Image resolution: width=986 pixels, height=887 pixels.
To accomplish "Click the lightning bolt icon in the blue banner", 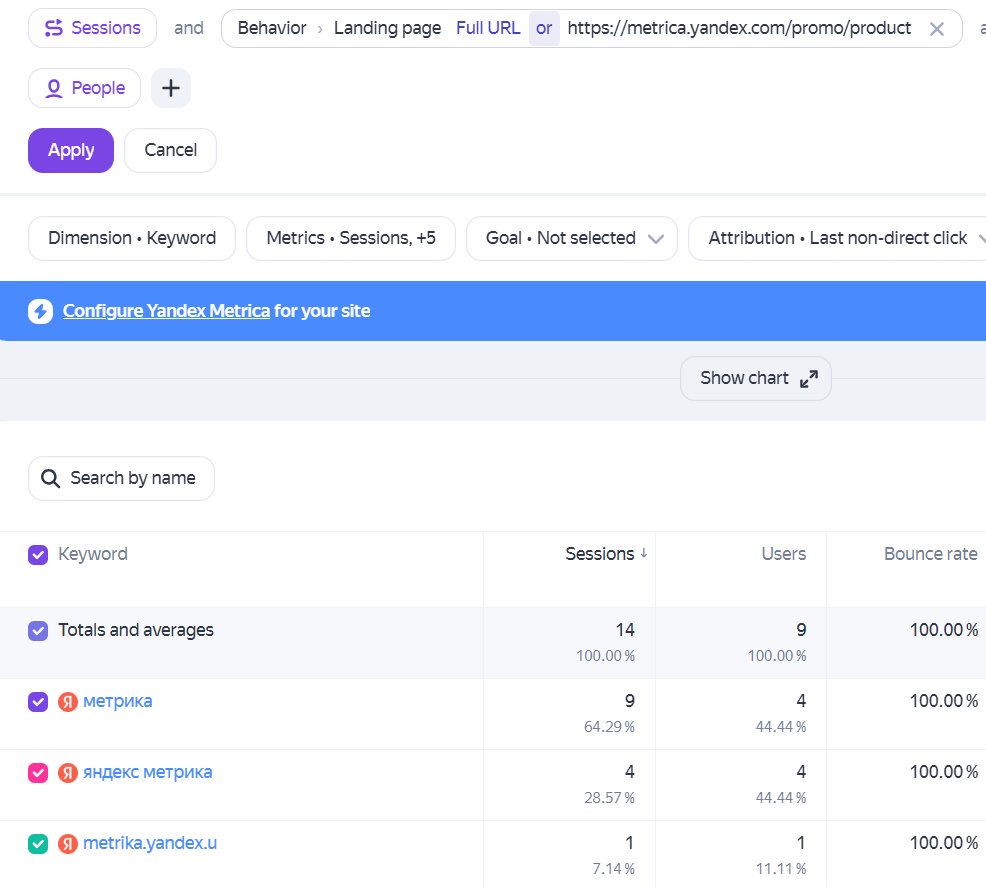I will [x=40, y=311].
